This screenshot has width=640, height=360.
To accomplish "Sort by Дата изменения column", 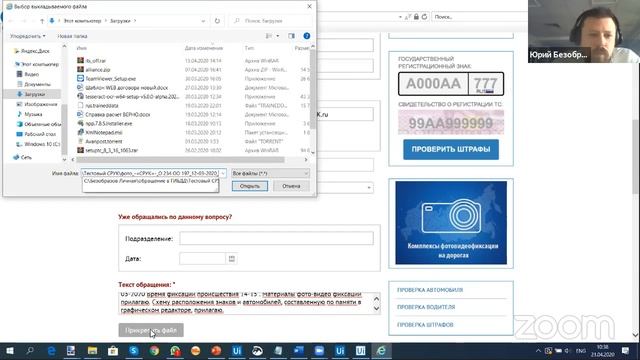I will point(204,48).
